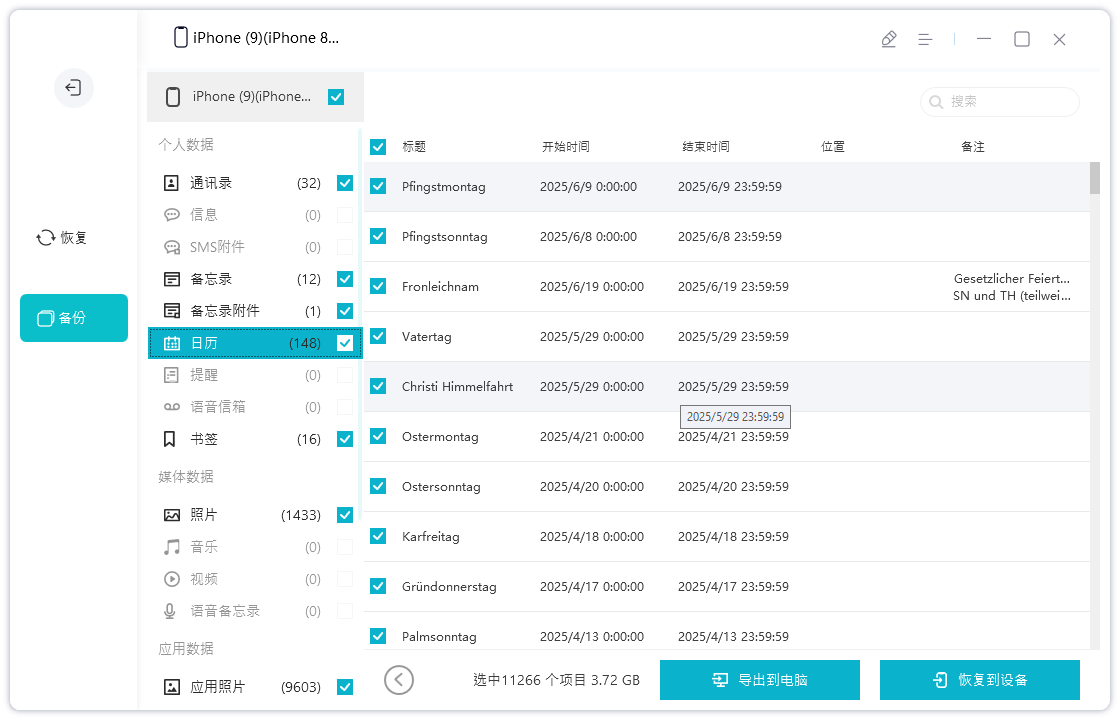Click the 恢复到设备 restore button
Viewport: 1120px width, 720px height.
click(980, 679)
